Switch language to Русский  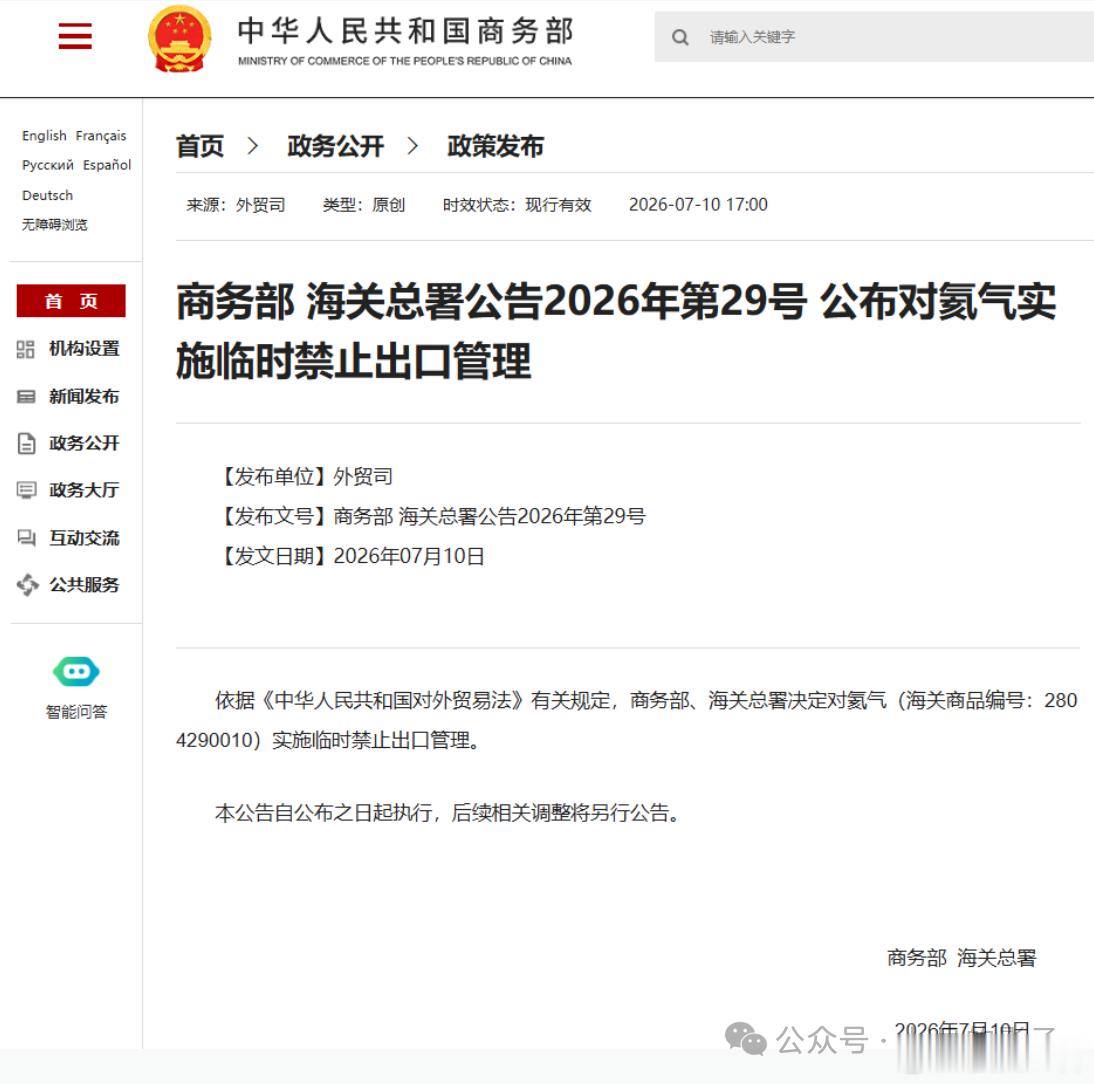tap(47, 165)
